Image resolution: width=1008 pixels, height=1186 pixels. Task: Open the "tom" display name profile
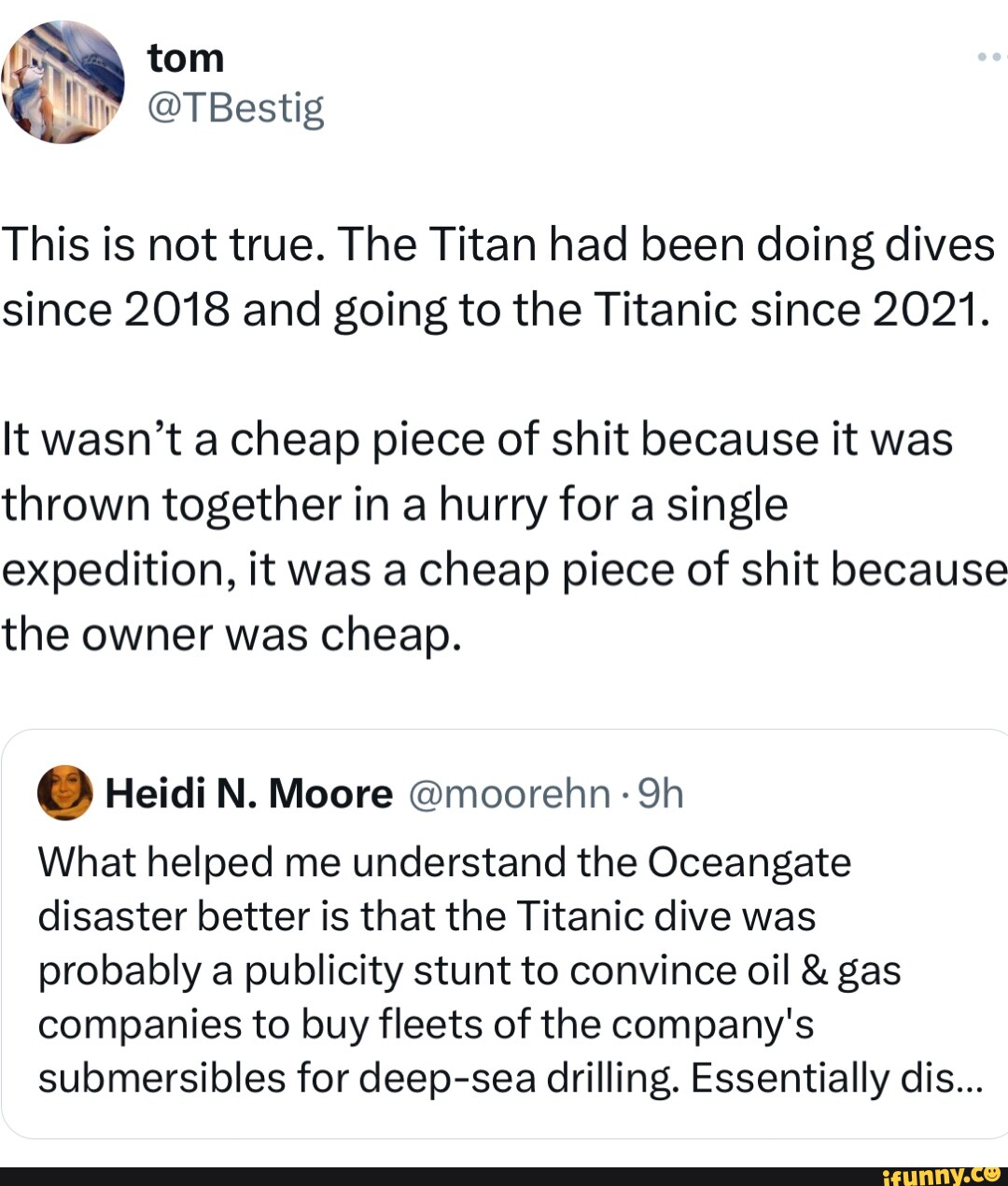tap(186, 58)
